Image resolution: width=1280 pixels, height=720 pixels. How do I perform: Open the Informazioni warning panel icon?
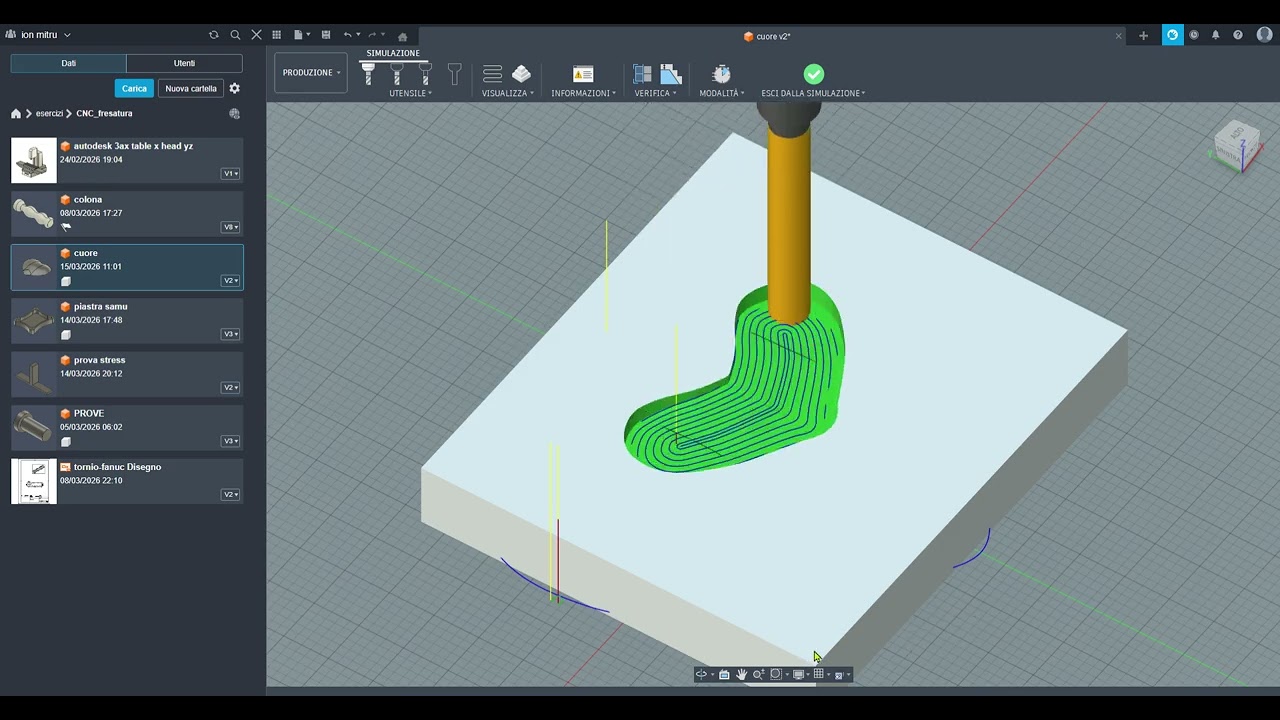click(x=583, y=74)
